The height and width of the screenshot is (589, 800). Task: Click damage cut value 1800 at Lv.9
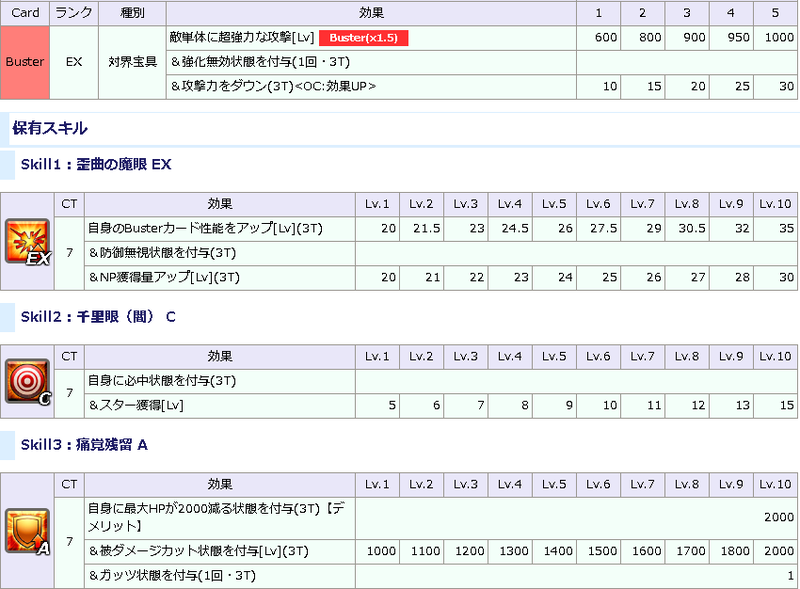click(735, 552)
